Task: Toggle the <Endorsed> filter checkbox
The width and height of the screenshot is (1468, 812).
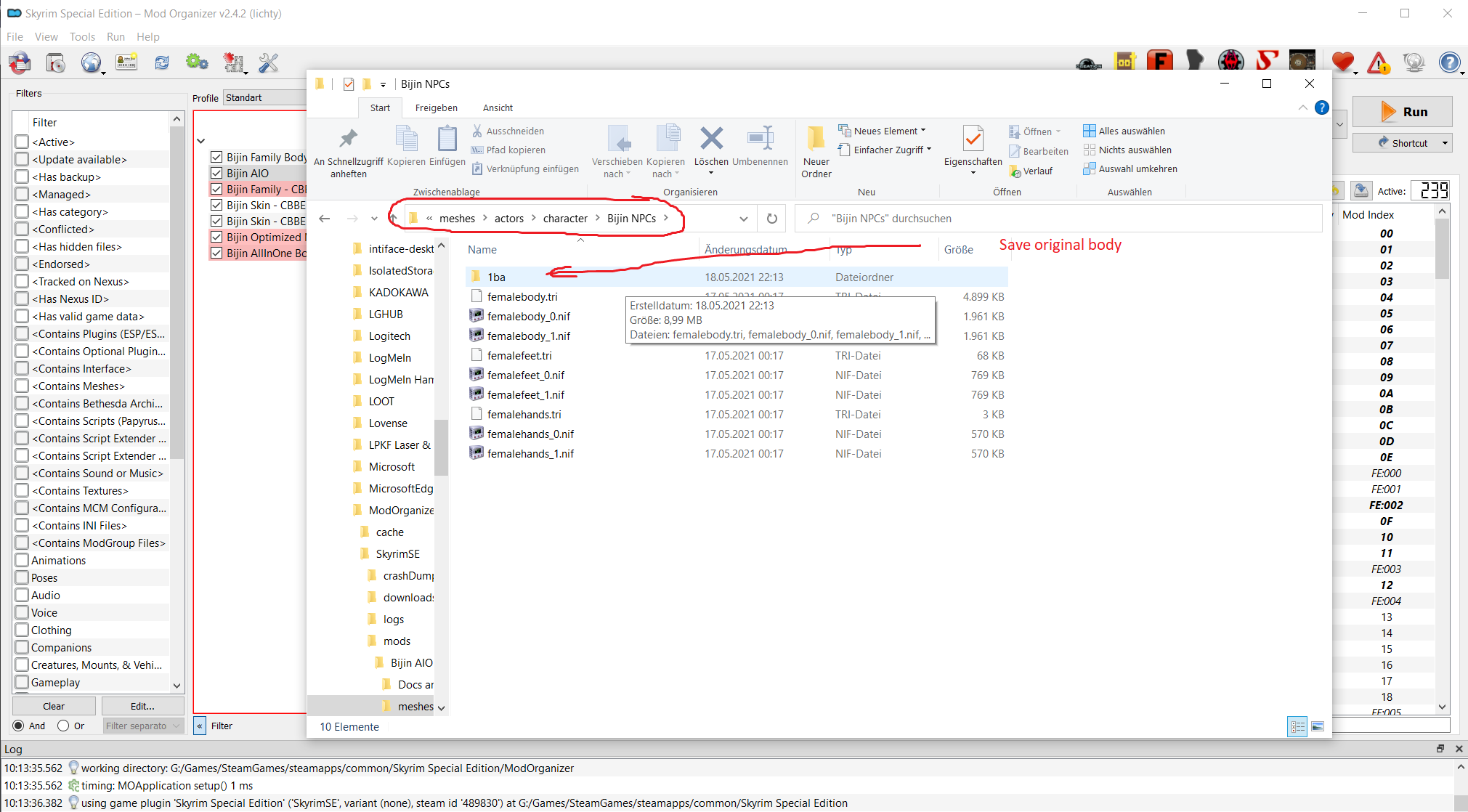Action: 22,264
